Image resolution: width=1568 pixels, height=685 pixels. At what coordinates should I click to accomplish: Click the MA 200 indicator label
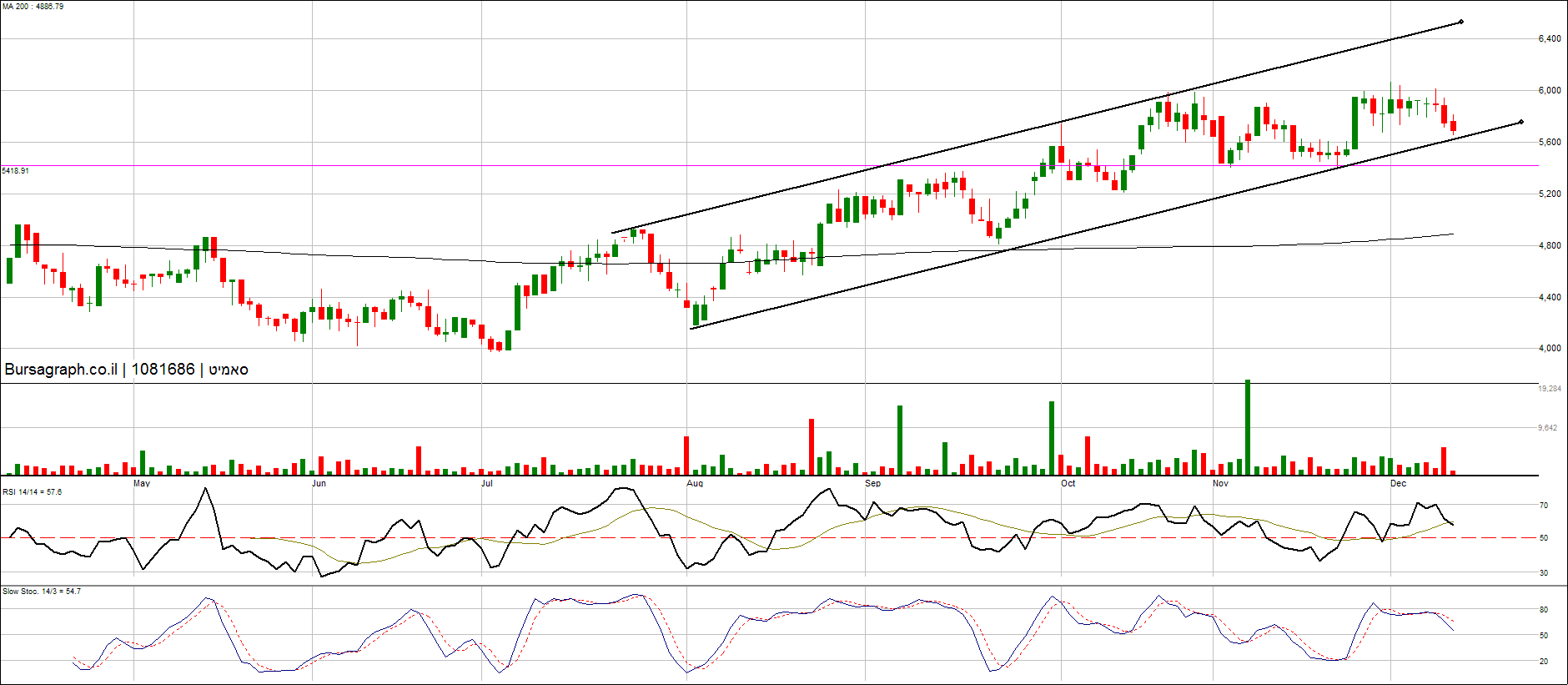[33, 7]
